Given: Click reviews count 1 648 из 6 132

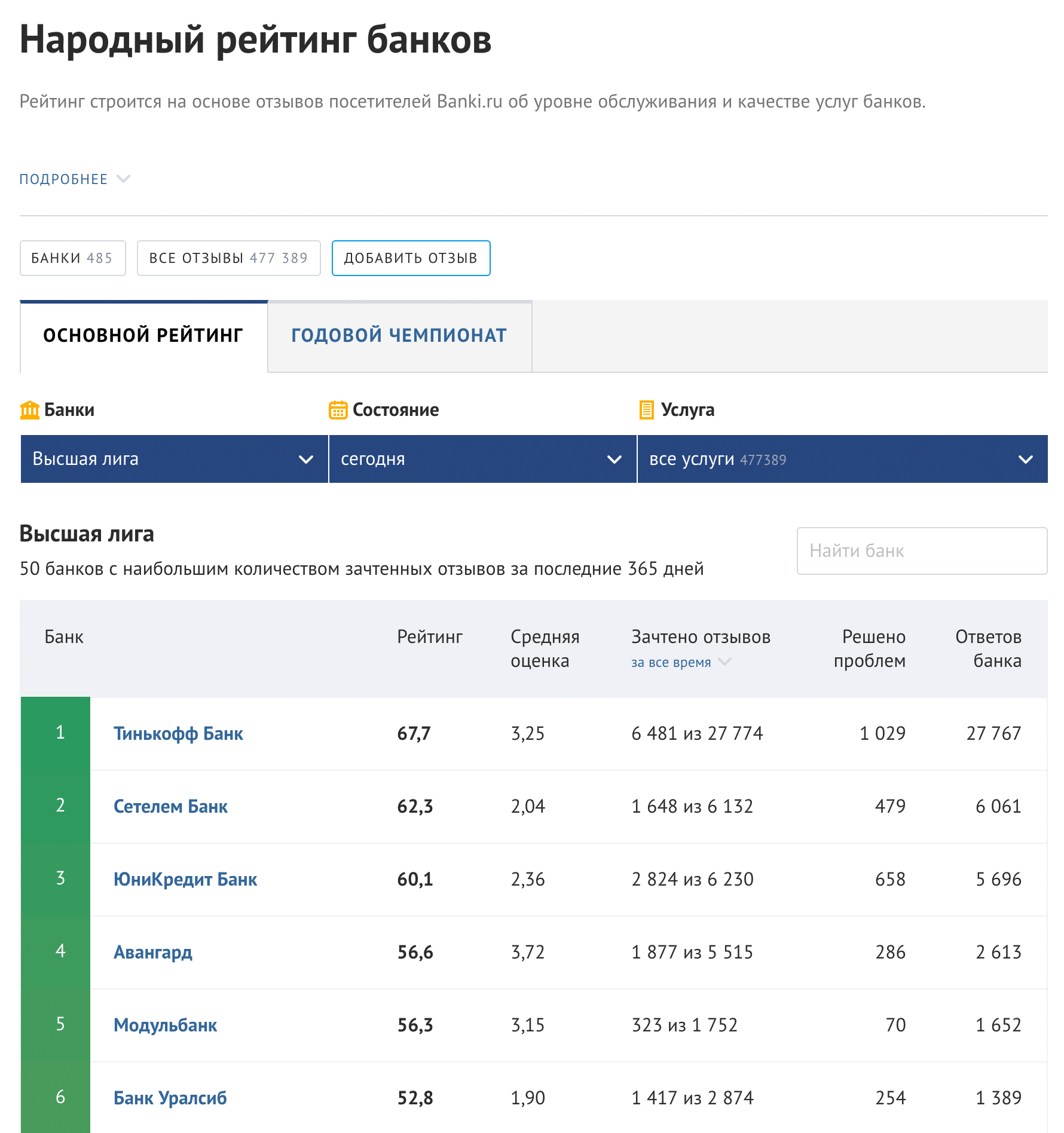Looking at the screenshot, I should point(692,806).
